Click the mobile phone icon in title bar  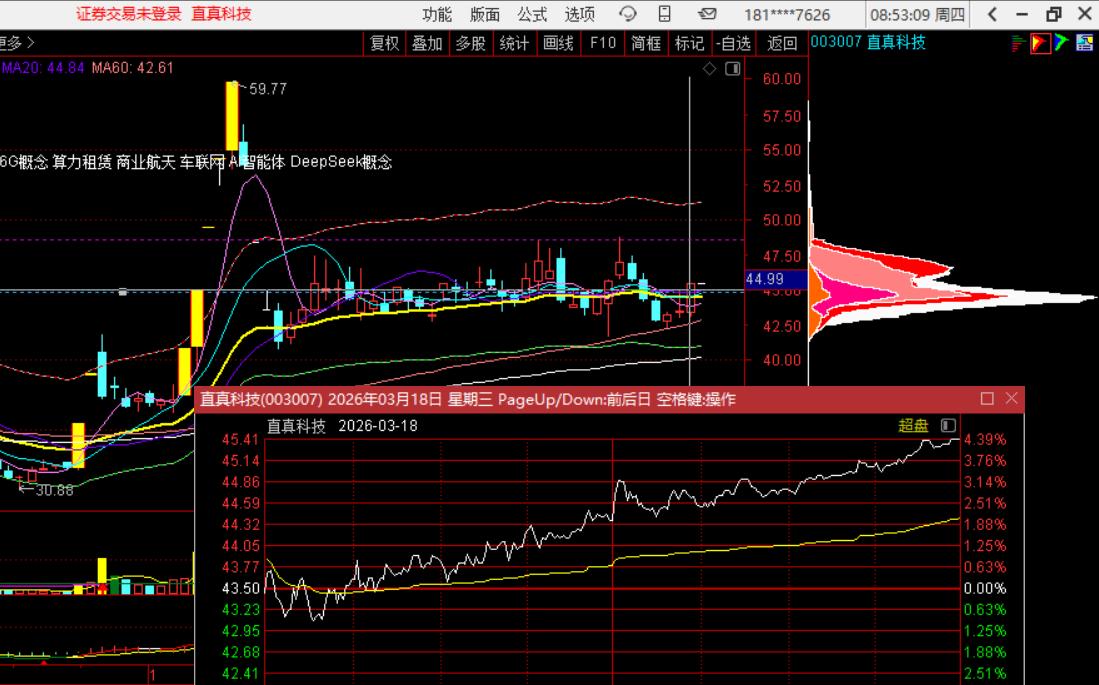(664, 14)
